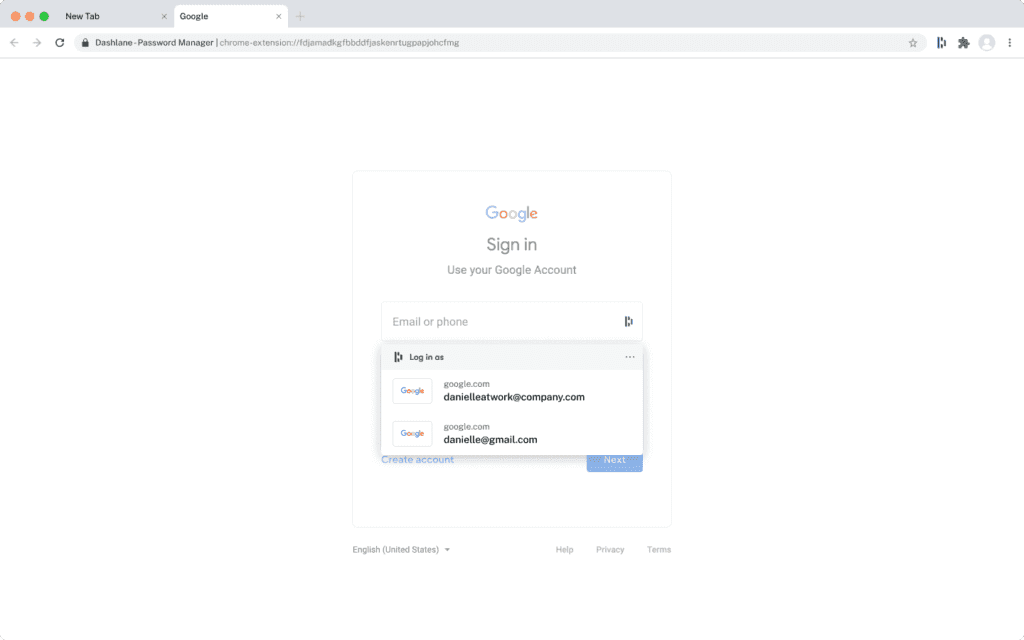The image size is (1024, 640).
Task: Click the Dashlane logo beside Log in as
Action: click(398, 357)
